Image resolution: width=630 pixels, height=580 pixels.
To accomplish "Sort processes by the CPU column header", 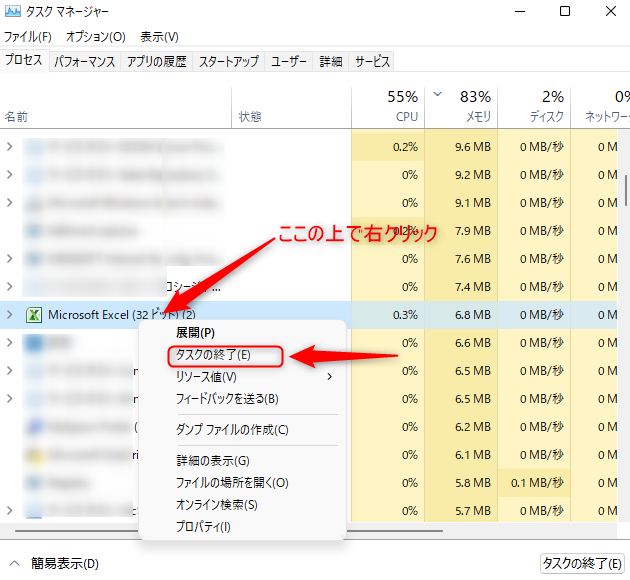I will pyautogui.click(x=388, y=106).
